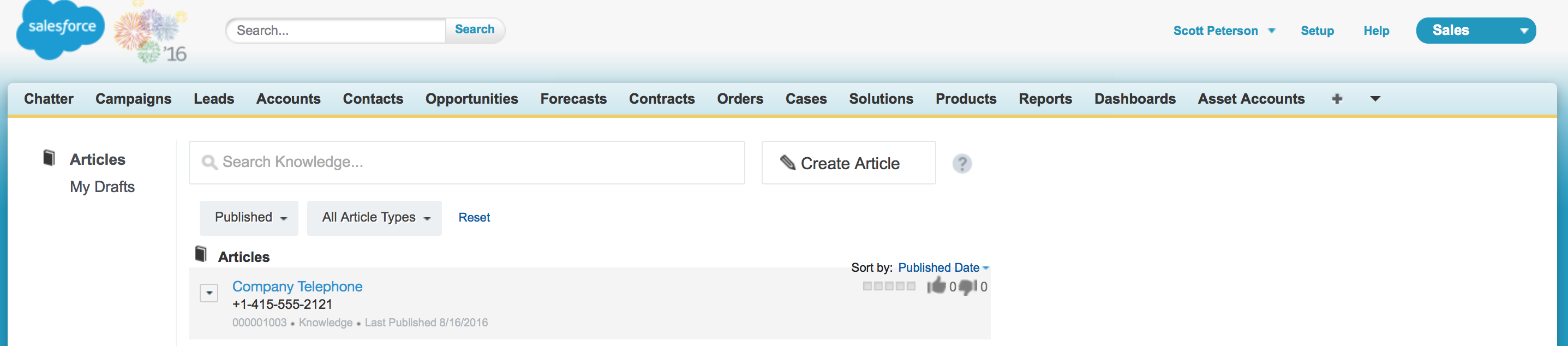Click the thumbs up icon on the article

coord(936,285)
